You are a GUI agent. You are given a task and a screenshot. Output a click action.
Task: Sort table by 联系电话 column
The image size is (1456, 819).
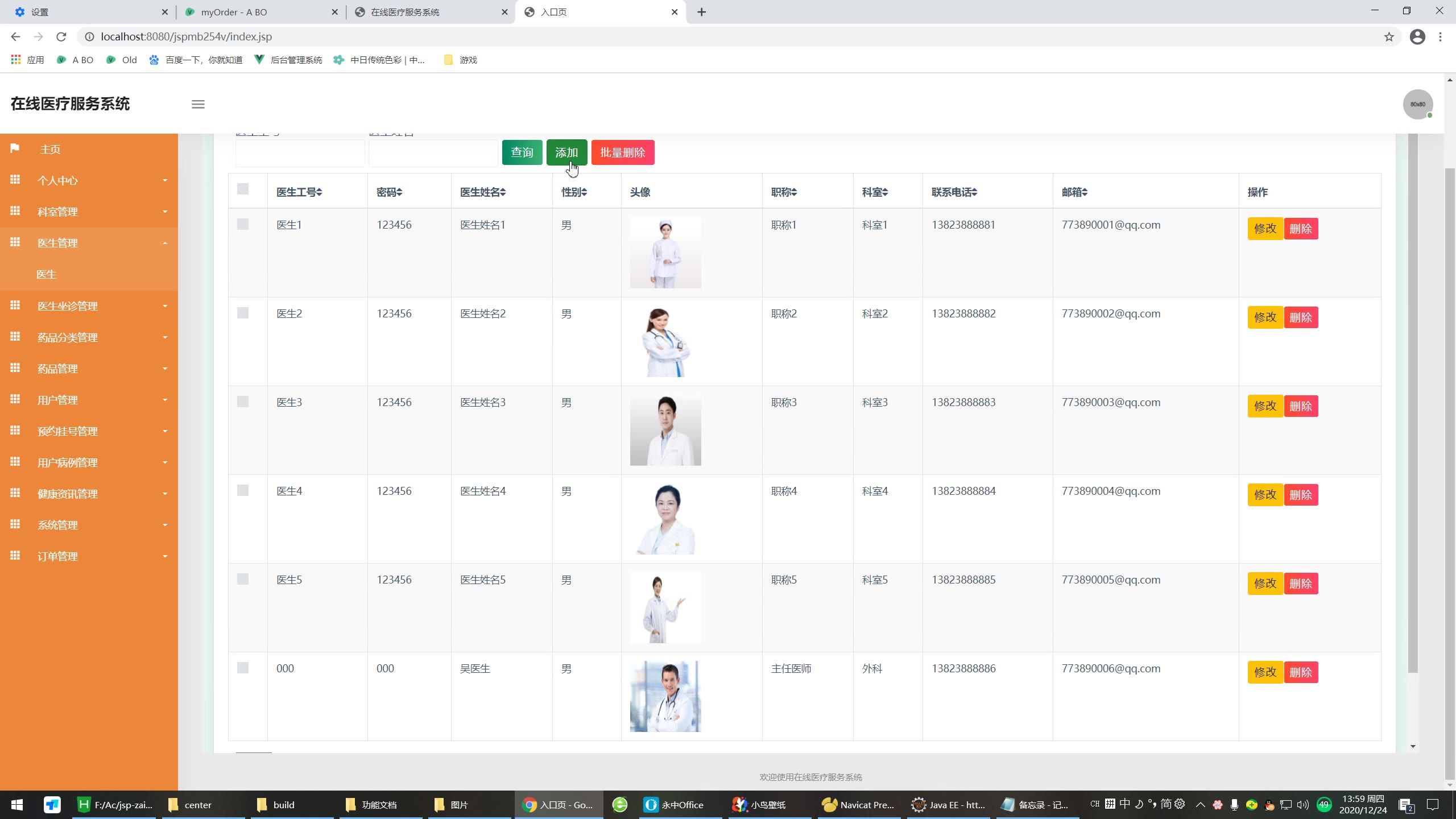[x=954, y=192]
